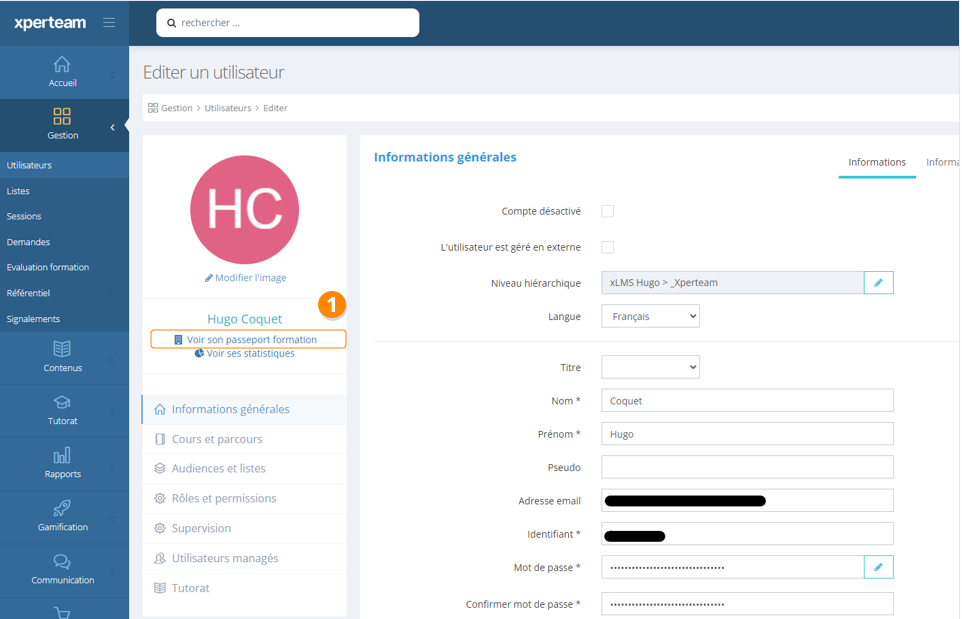Collapse the Gestion panel with left chevron

pyautogui.click(x=112, y=126)
